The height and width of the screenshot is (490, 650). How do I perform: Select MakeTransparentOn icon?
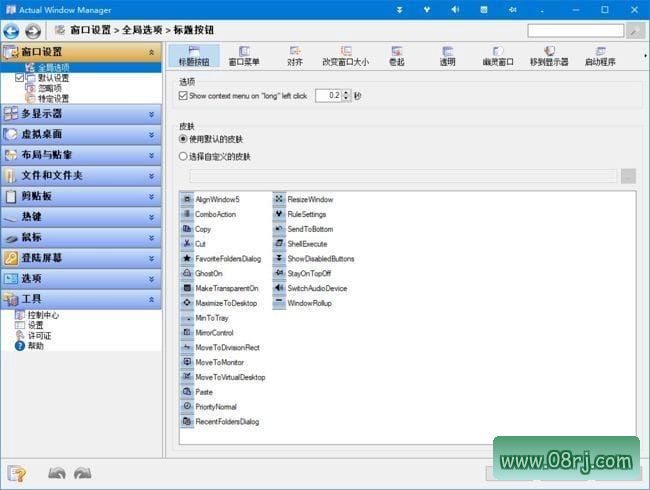pos(187,288)
